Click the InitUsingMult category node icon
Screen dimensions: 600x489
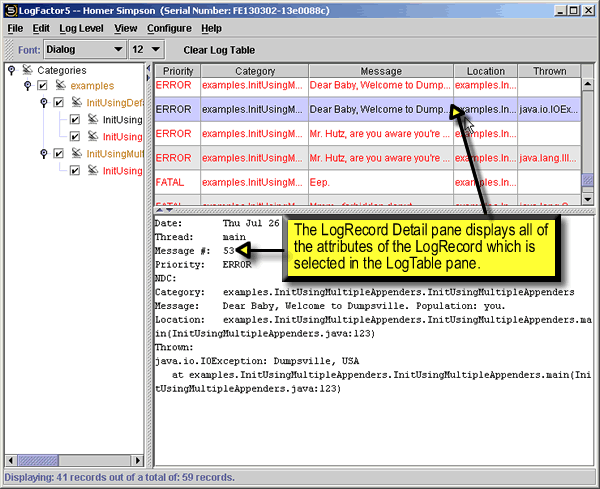tap(75, 154)
